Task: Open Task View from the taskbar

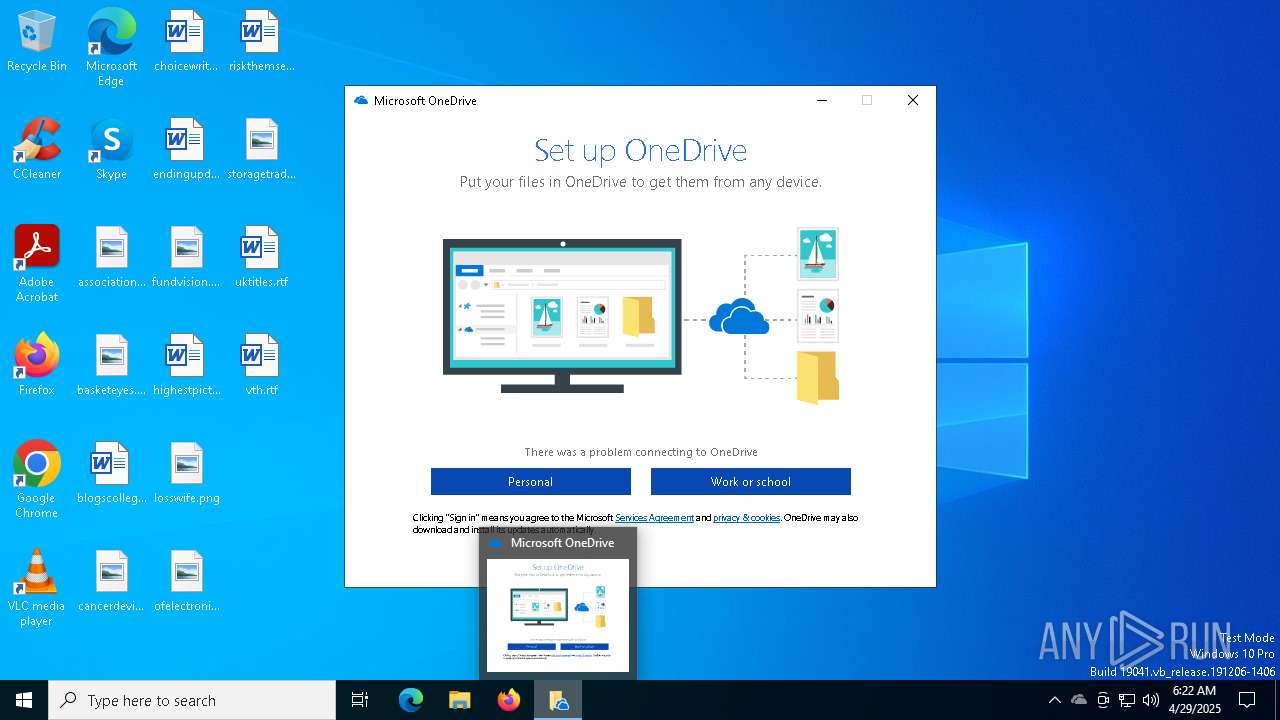Action: tap(360, 700)
